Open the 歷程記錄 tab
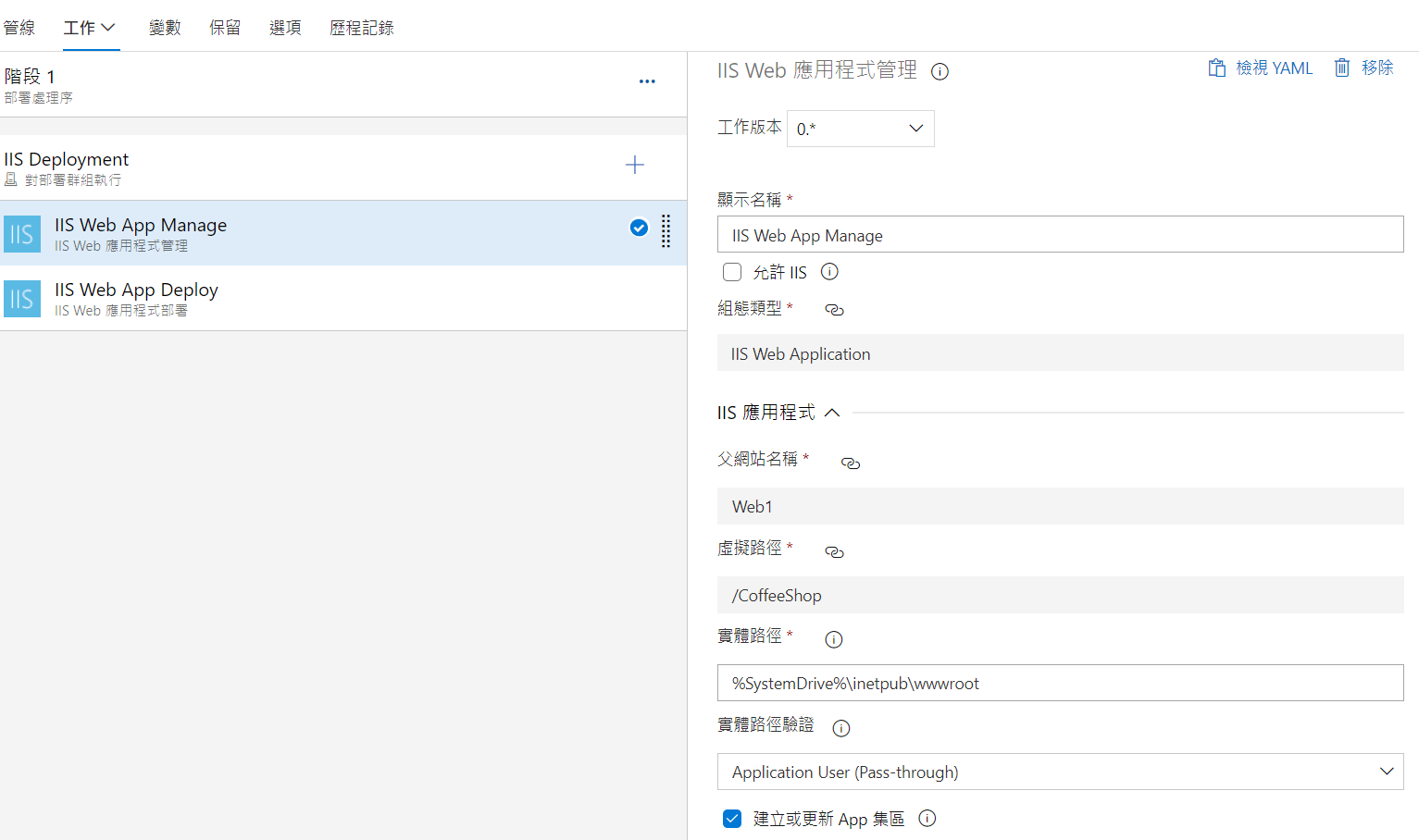 (361, 28)
